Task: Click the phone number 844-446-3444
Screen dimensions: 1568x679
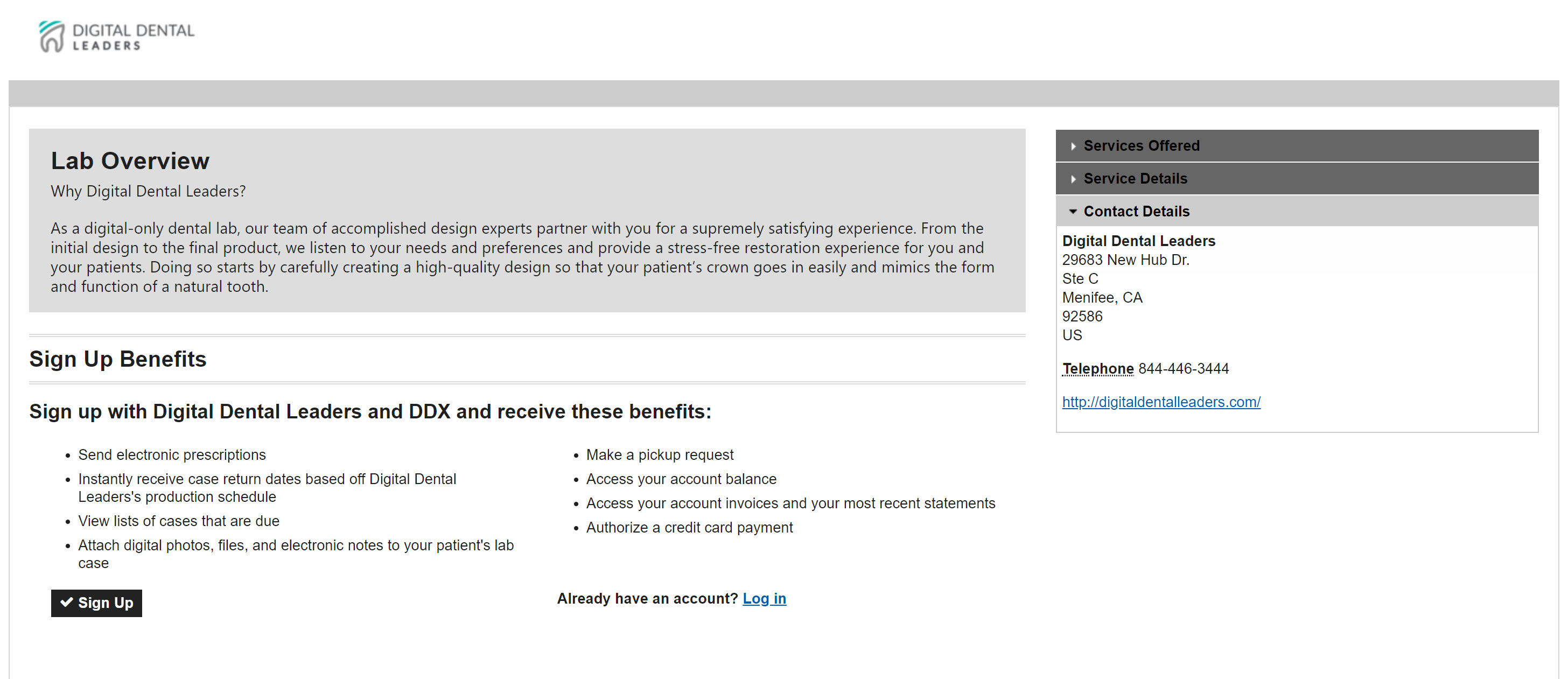Action: 1184,369
